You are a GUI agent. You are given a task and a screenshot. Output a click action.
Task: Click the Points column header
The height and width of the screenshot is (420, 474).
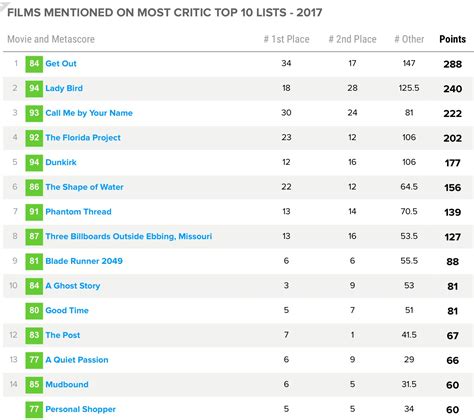452,39
